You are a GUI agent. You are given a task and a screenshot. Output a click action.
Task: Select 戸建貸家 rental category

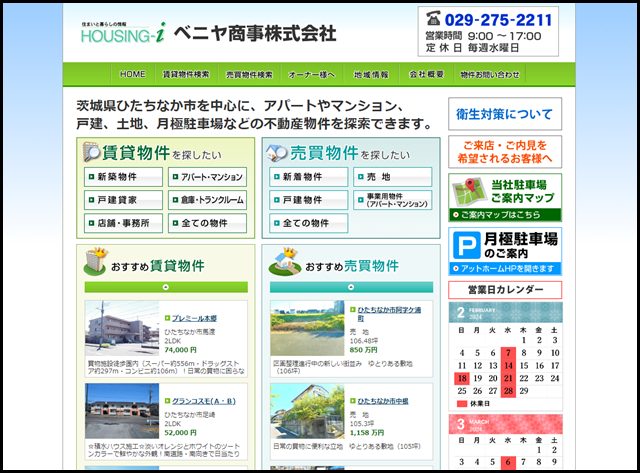coord(123,200)
